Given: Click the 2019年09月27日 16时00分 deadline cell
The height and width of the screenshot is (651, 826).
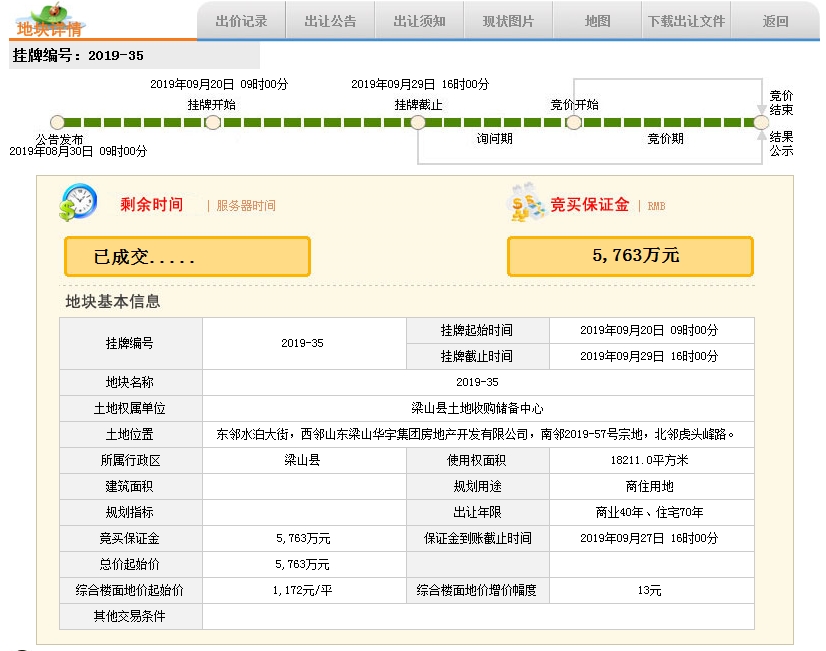Looking at the screenshot, I should (x=651, y=538).
